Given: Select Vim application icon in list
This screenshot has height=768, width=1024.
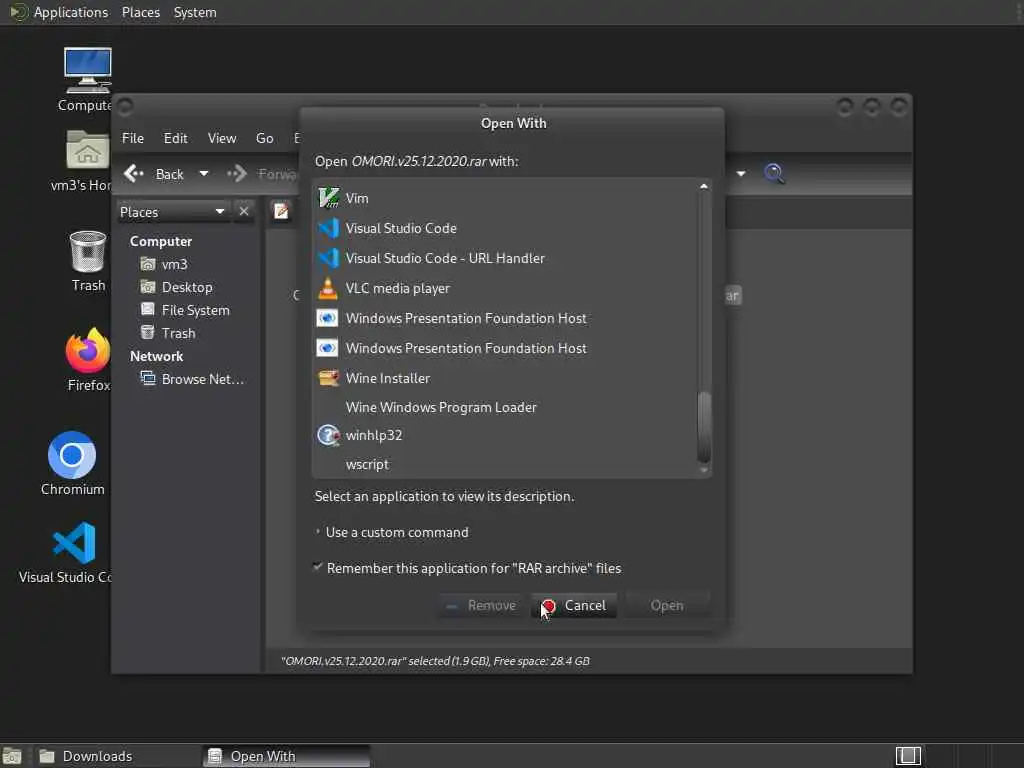Looking at the screenshot, I should click(x=328, y=198).
